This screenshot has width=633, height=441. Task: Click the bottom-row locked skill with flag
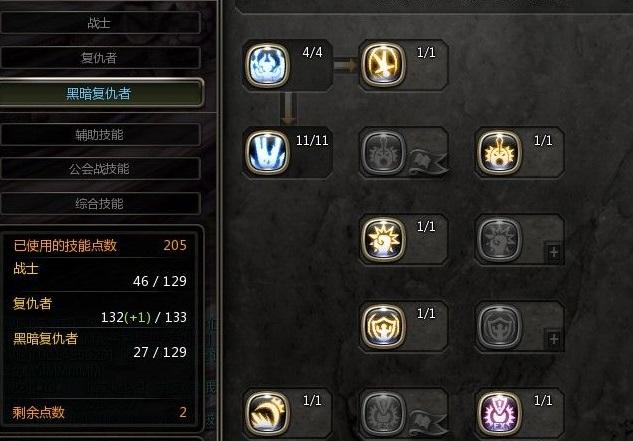(x=383, y=413)
